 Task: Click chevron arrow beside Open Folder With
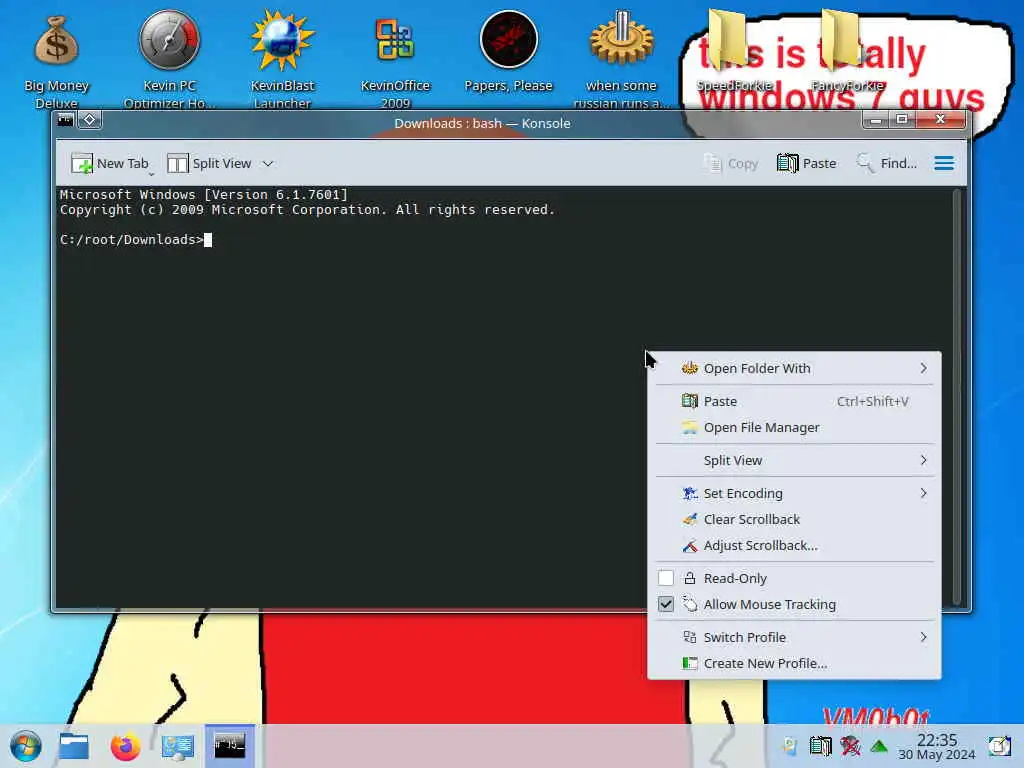click(x=923, y=368)
